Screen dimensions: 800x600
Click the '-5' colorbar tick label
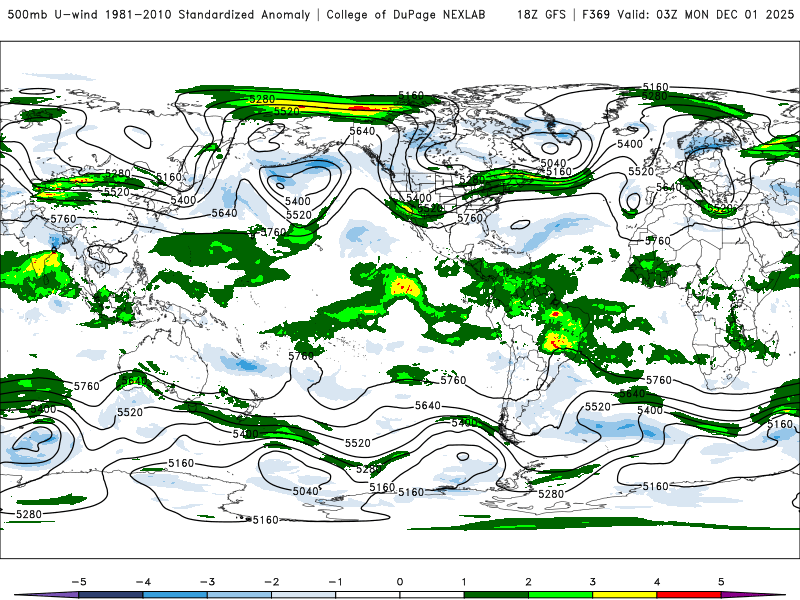[x=79, y=582]
